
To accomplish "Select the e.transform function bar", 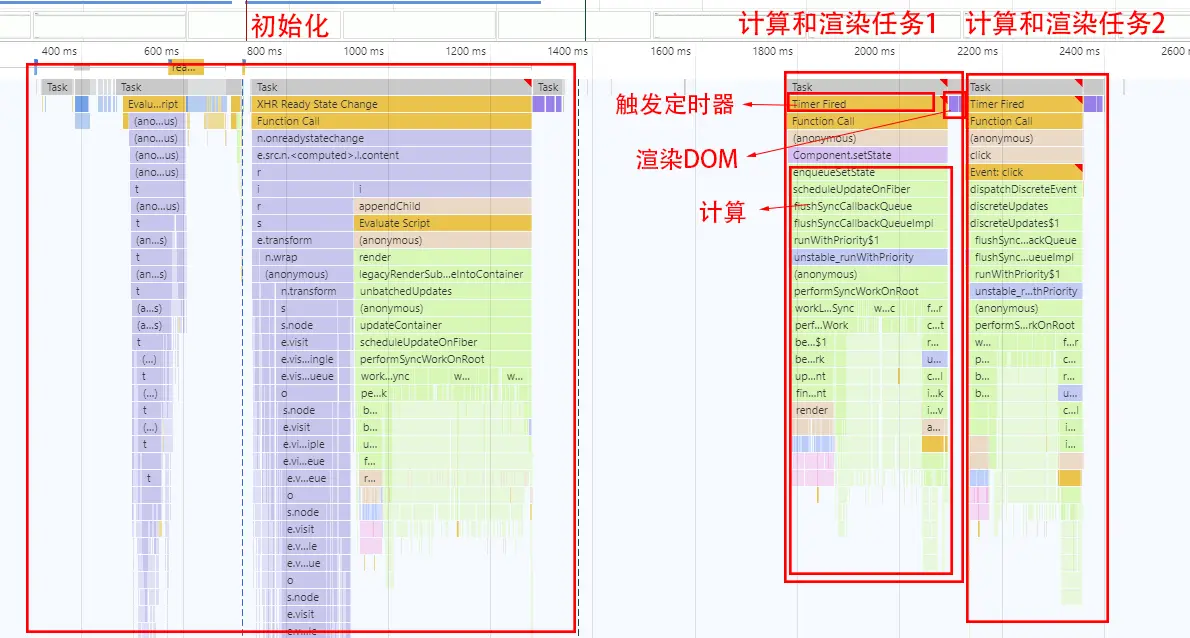I will pos(301,240).
